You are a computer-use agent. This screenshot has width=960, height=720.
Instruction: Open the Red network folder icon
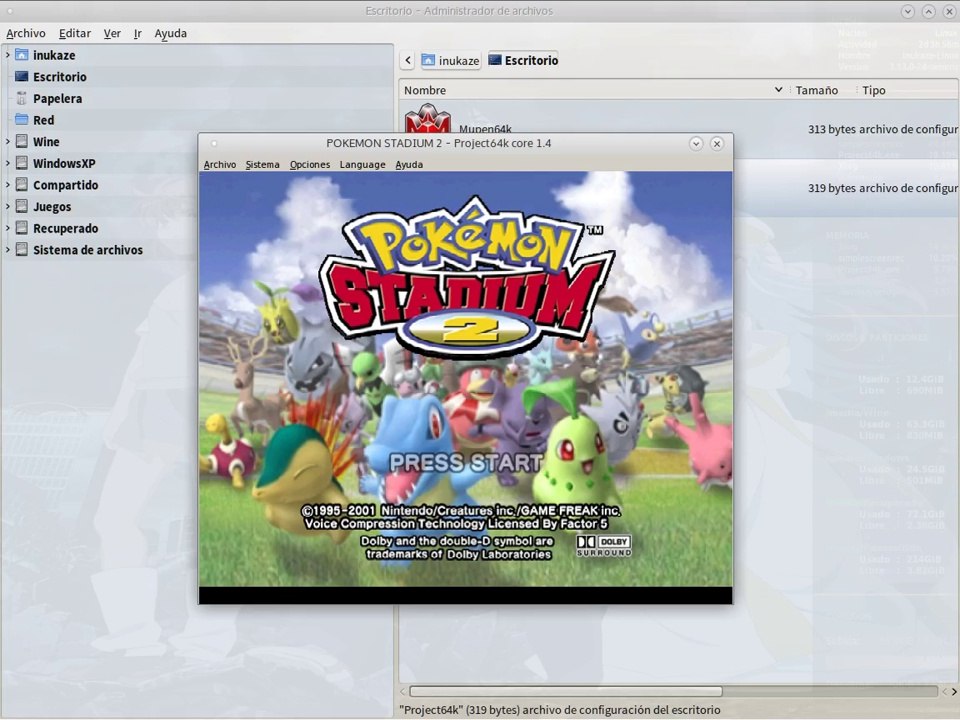(x=22, y=120)
